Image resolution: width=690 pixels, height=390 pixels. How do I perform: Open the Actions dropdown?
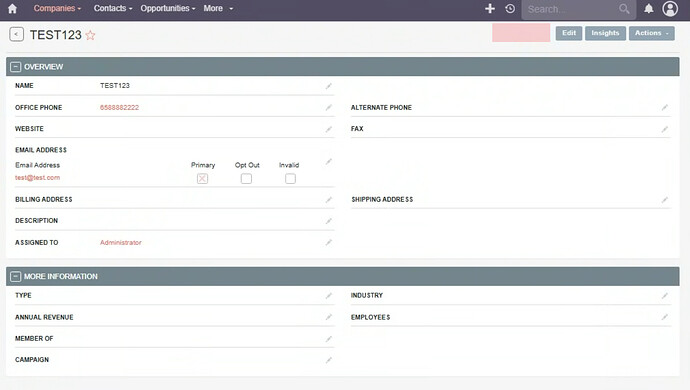652,33
